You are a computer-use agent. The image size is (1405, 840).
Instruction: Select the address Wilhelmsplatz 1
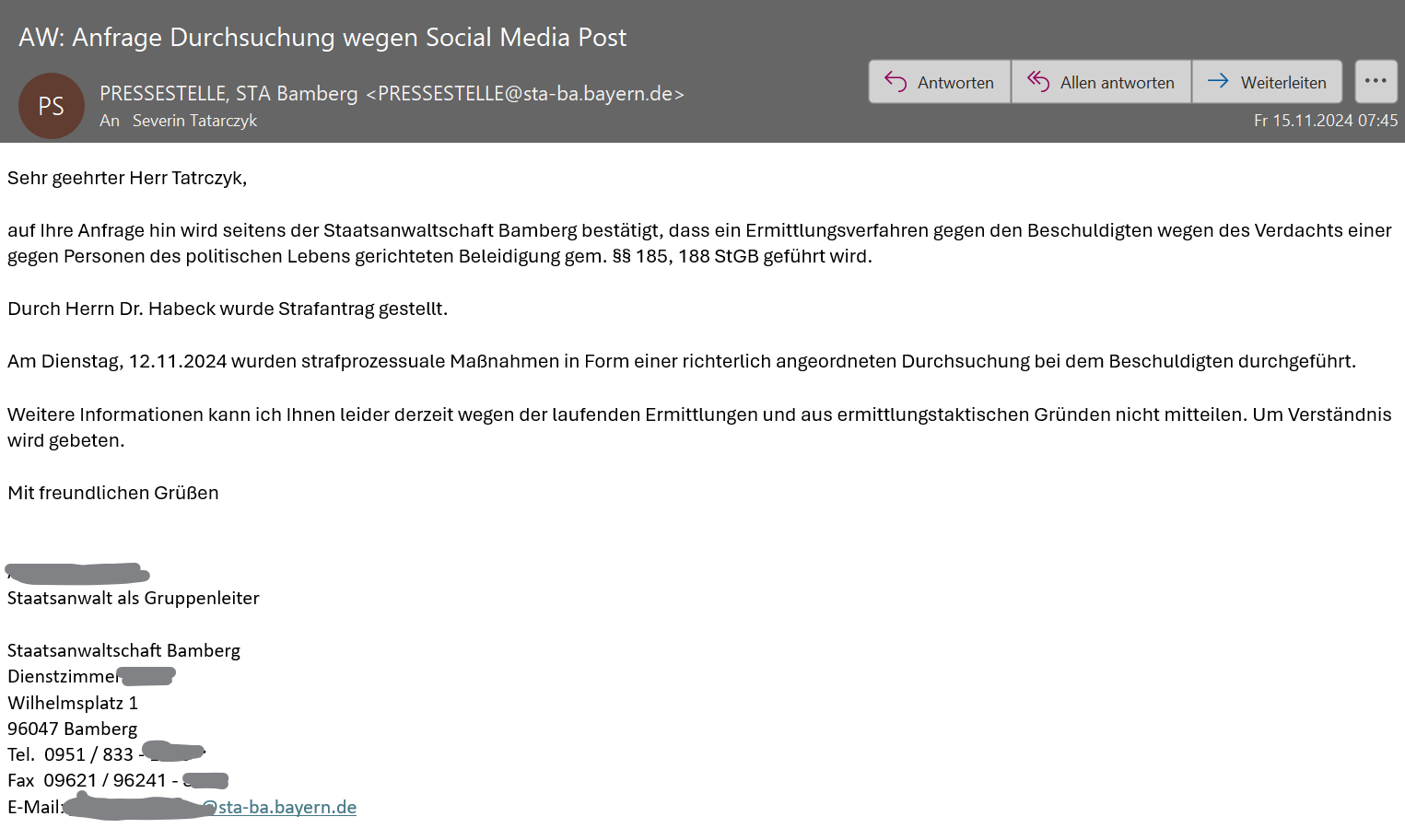pos(73,703)
